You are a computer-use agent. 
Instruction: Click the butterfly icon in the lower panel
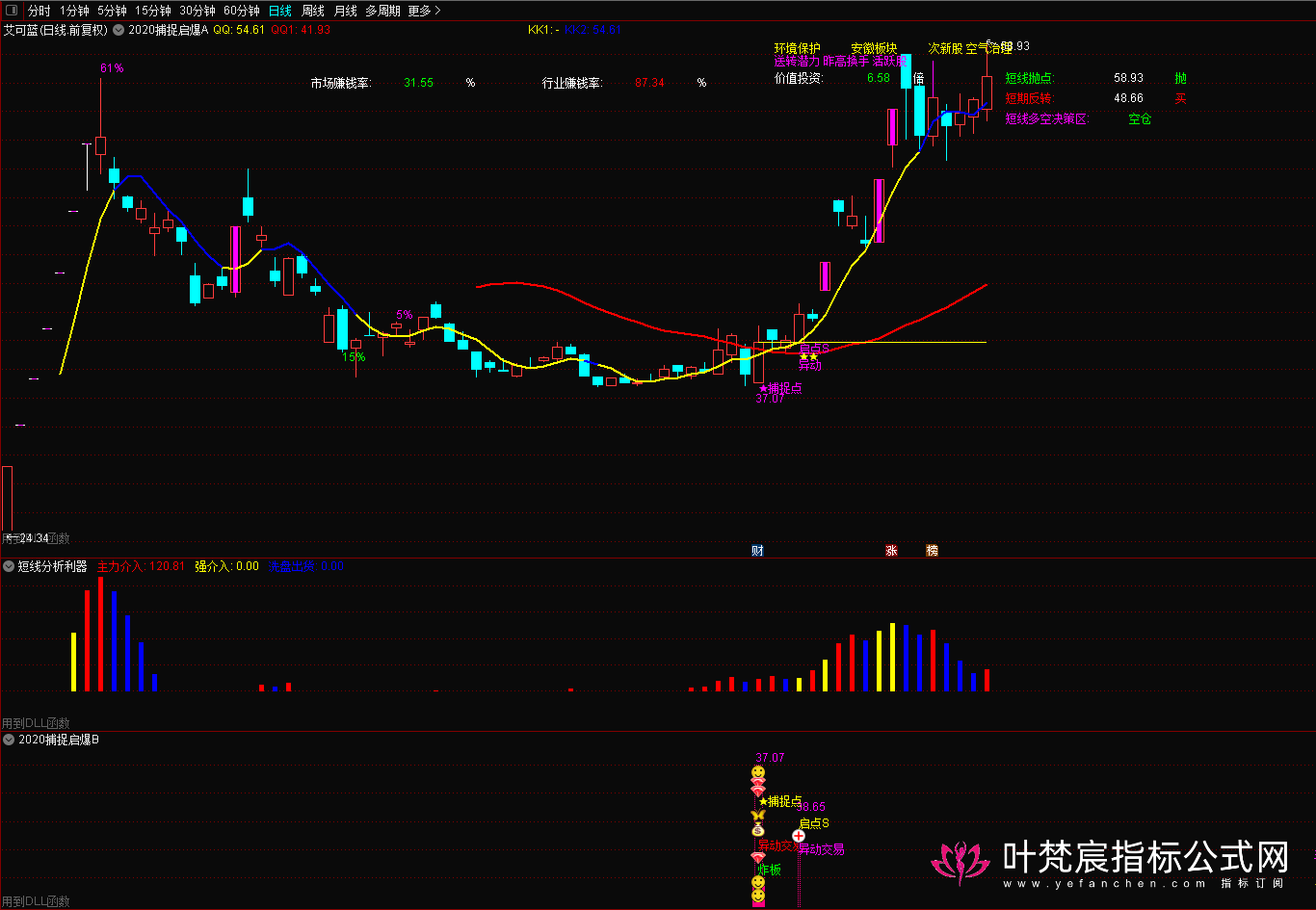coord(757,816)
